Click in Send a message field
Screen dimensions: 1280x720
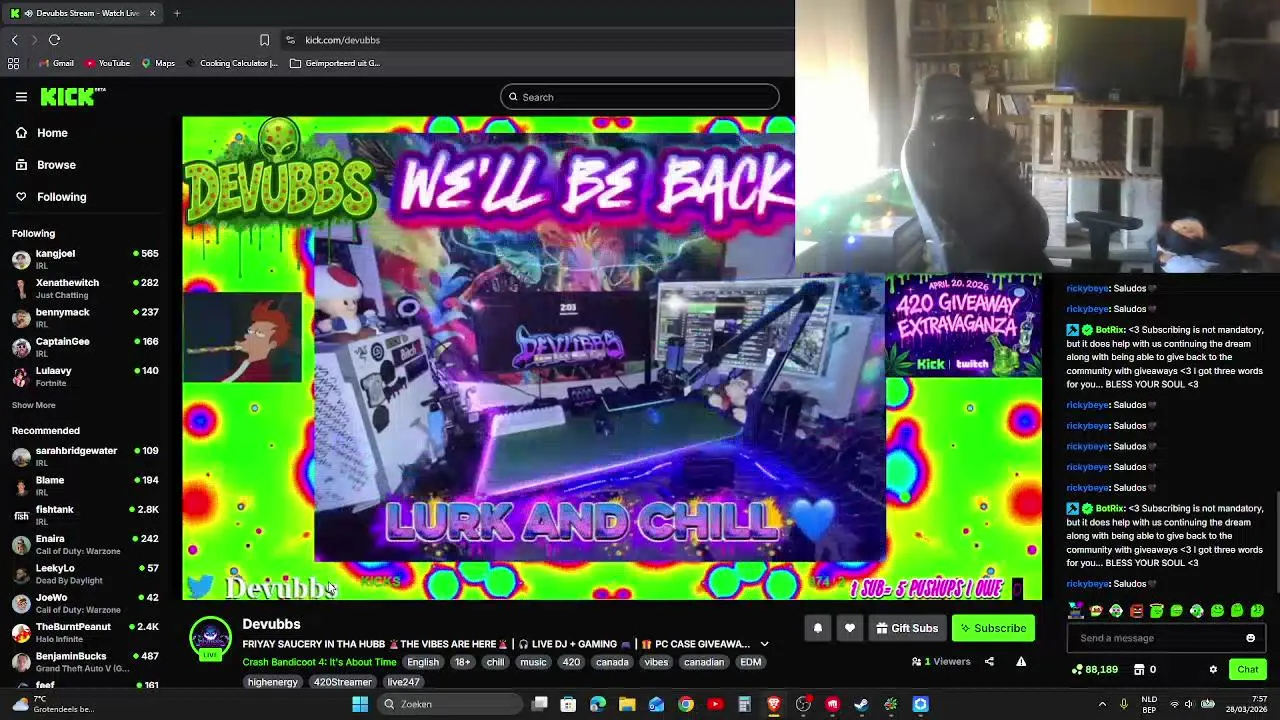[x=1154, y=638]
